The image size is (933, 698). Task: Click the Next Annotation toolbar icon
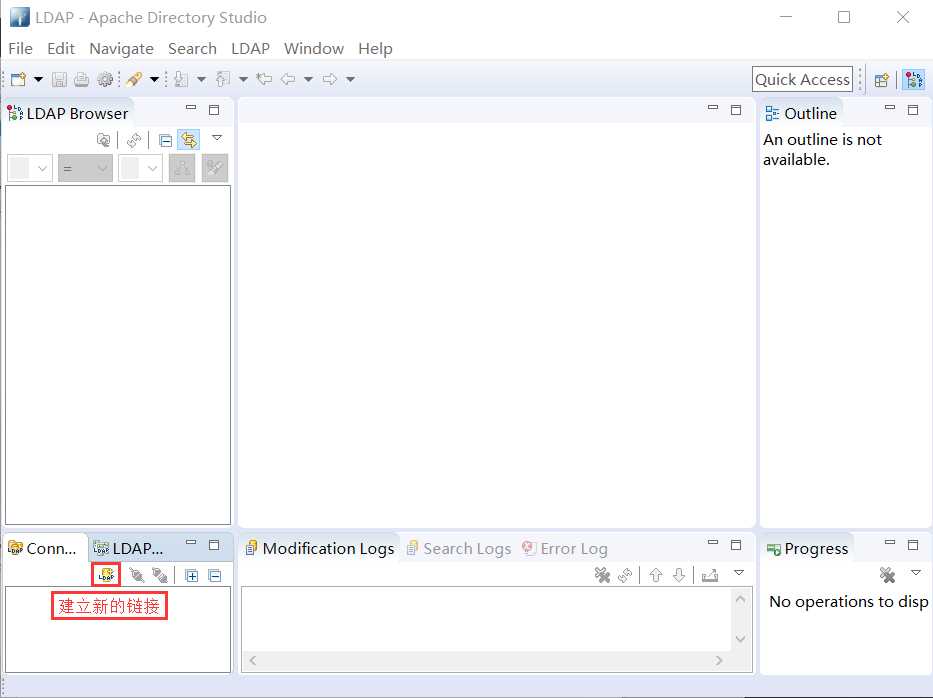[x=181, y=79]
